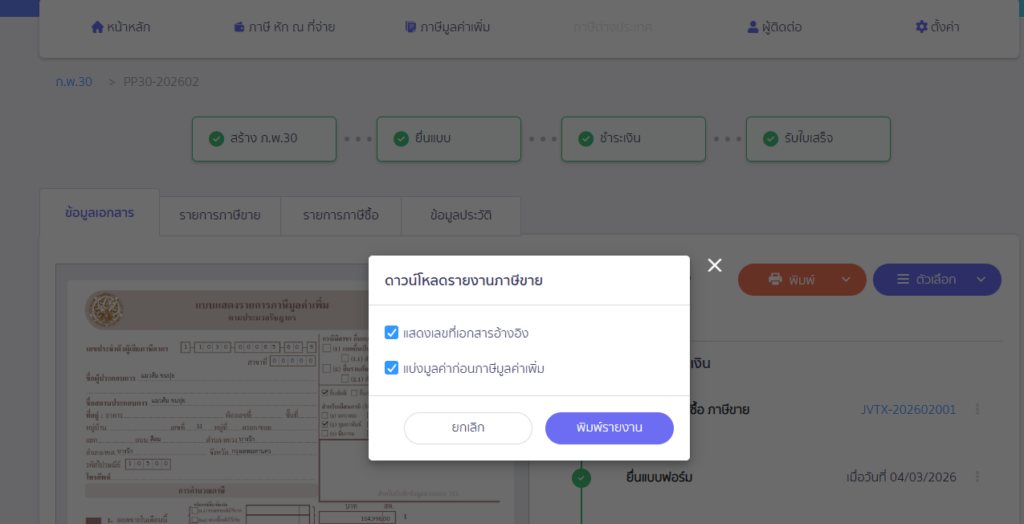Expand the พิมพ์ dropdown arrow
This screenshot has width=1024, height=524.
pyautogui.click(x=846, y=280)
